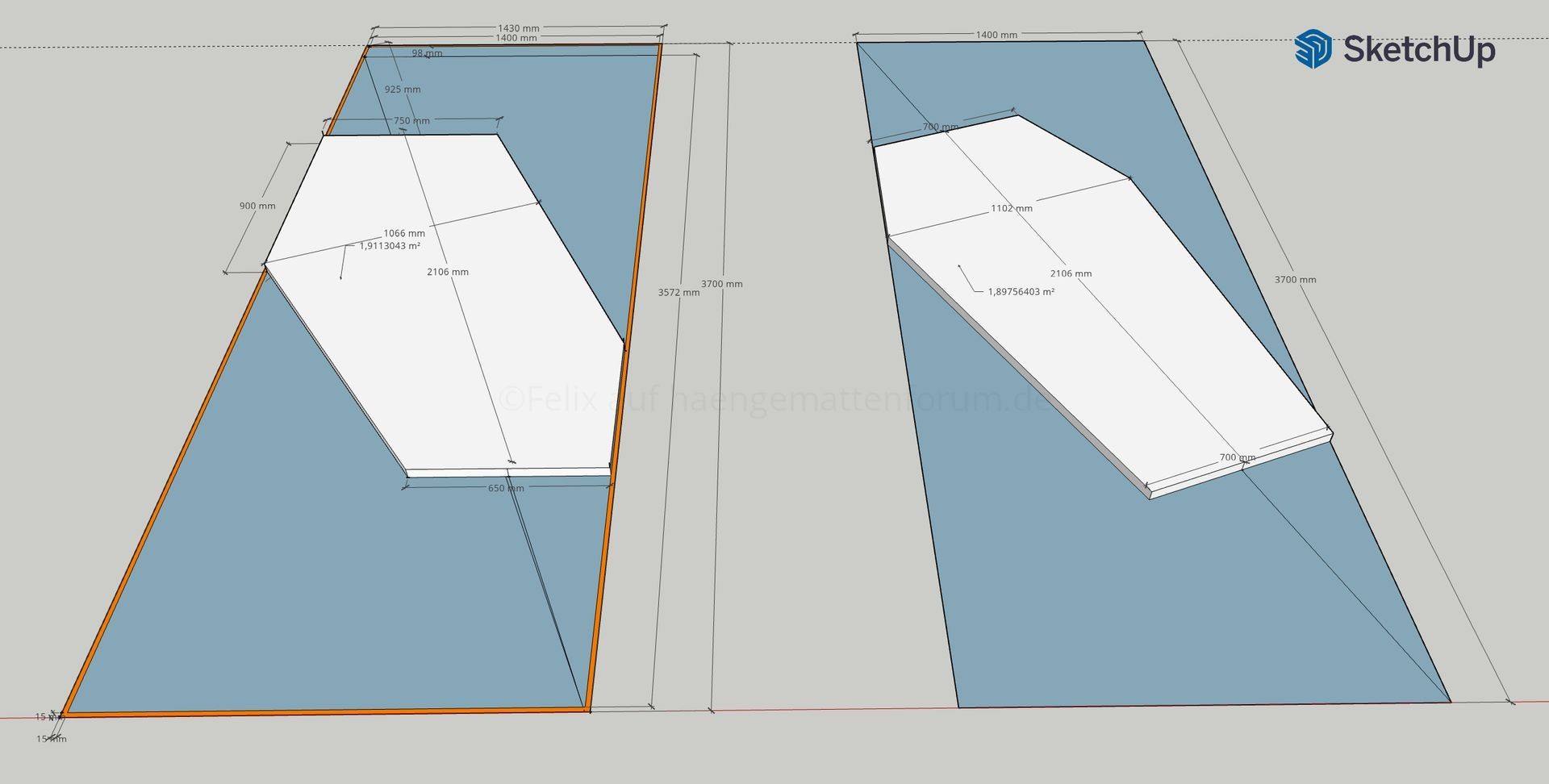This screenshot has width=1549, height=784.
Task: Select the 1102 mm dimension label
Action: click(x=1012, y=208)
